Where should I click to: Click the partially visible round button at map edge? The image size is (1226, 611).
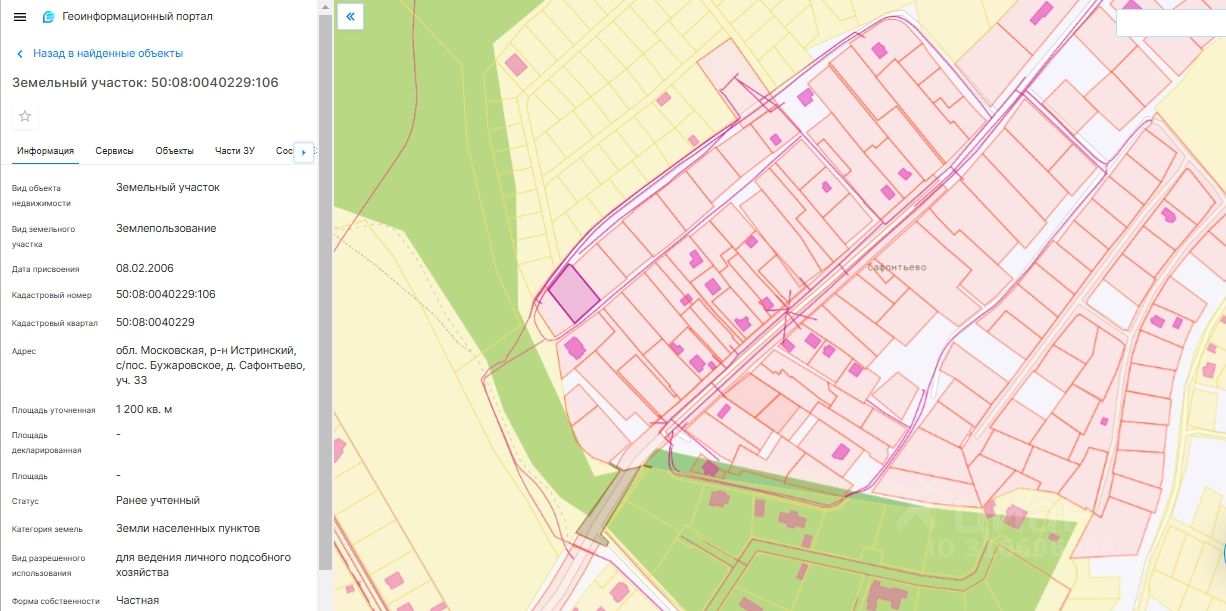point(1223,553)
